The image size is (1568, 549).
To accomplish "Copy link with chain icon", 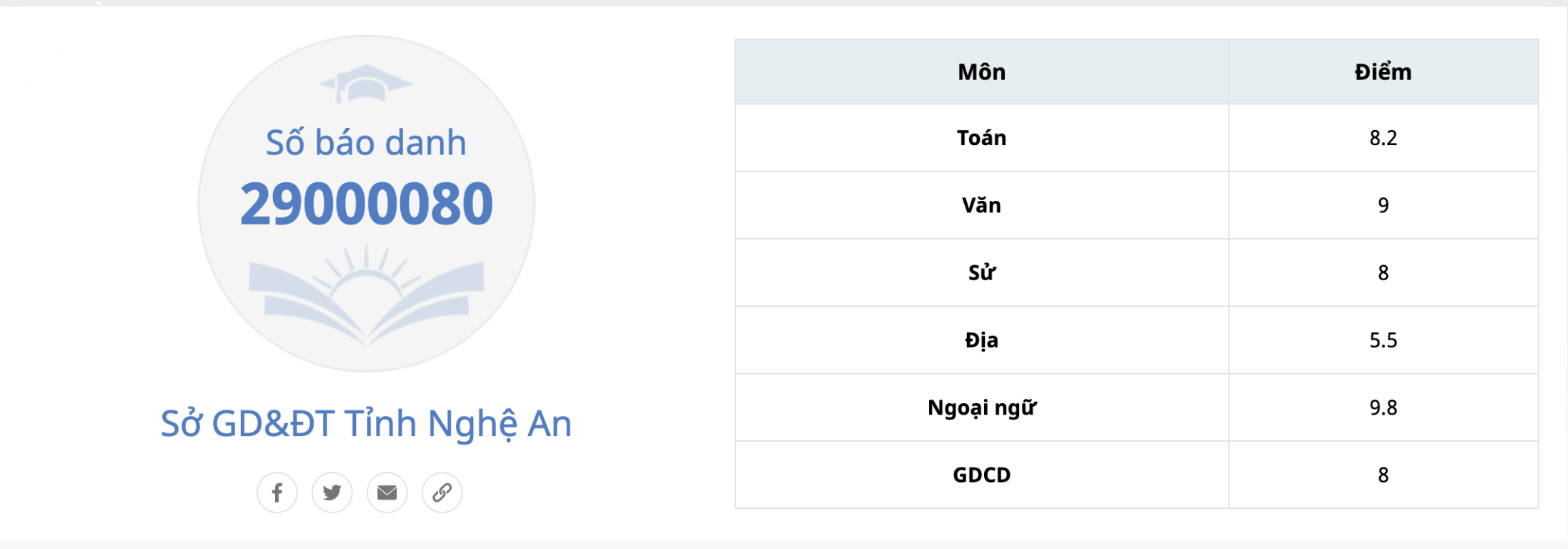I will 442,493.
